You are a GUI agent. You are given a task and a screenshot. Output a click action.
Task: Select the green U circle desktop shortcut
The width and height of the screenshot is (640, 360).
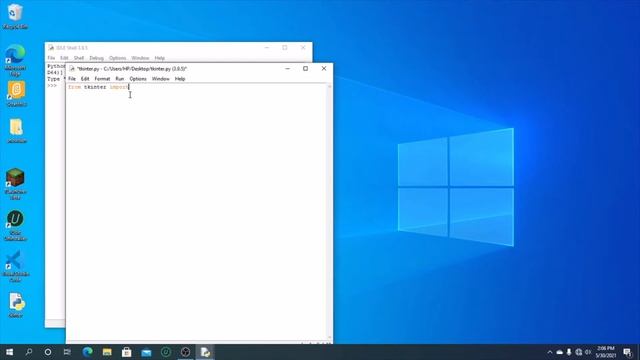tap(15, 225)
